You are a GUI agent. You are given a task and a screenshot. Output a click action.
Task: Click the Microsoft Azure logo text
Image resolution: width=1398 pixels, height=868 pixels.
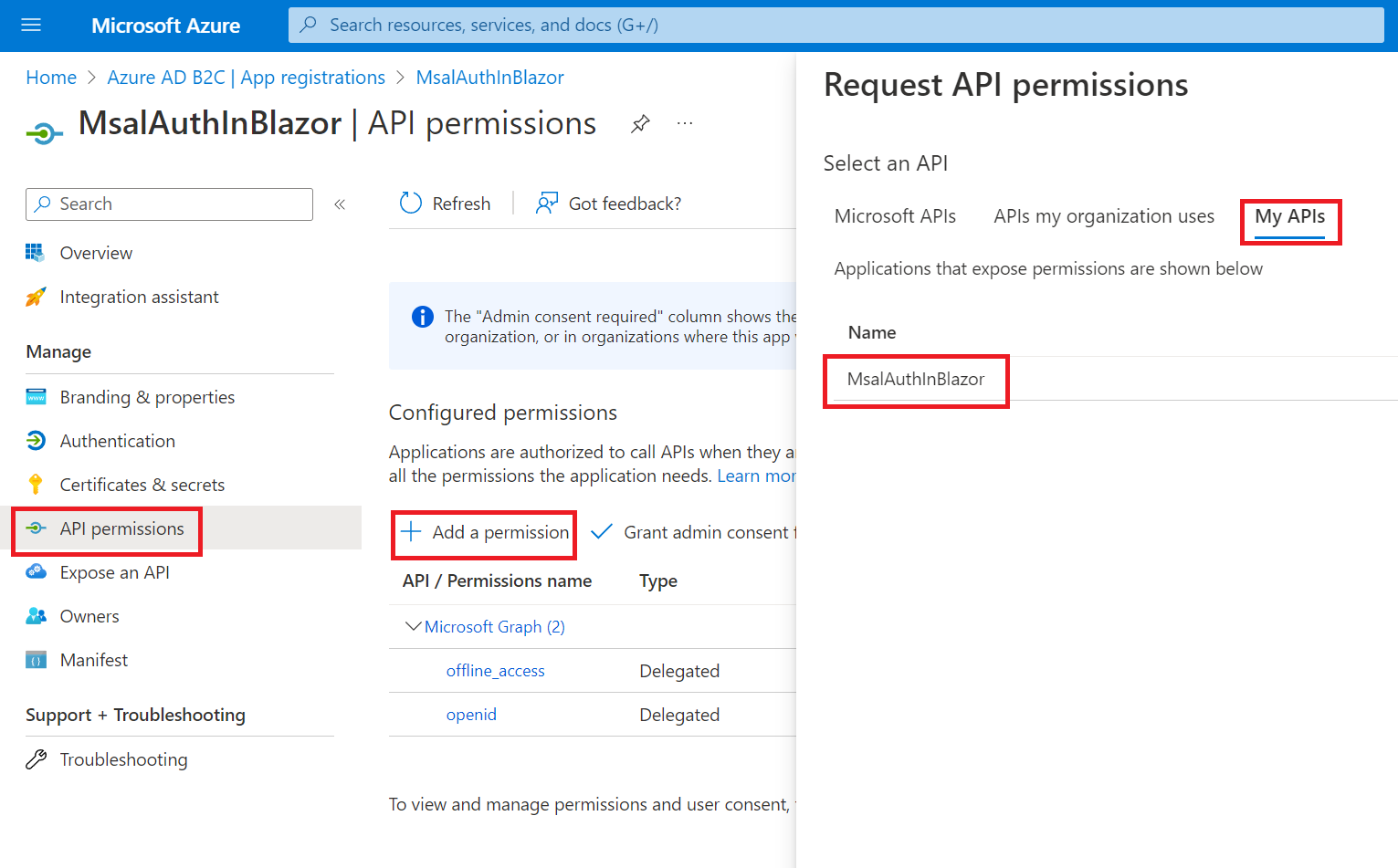(x=165, y=26)
